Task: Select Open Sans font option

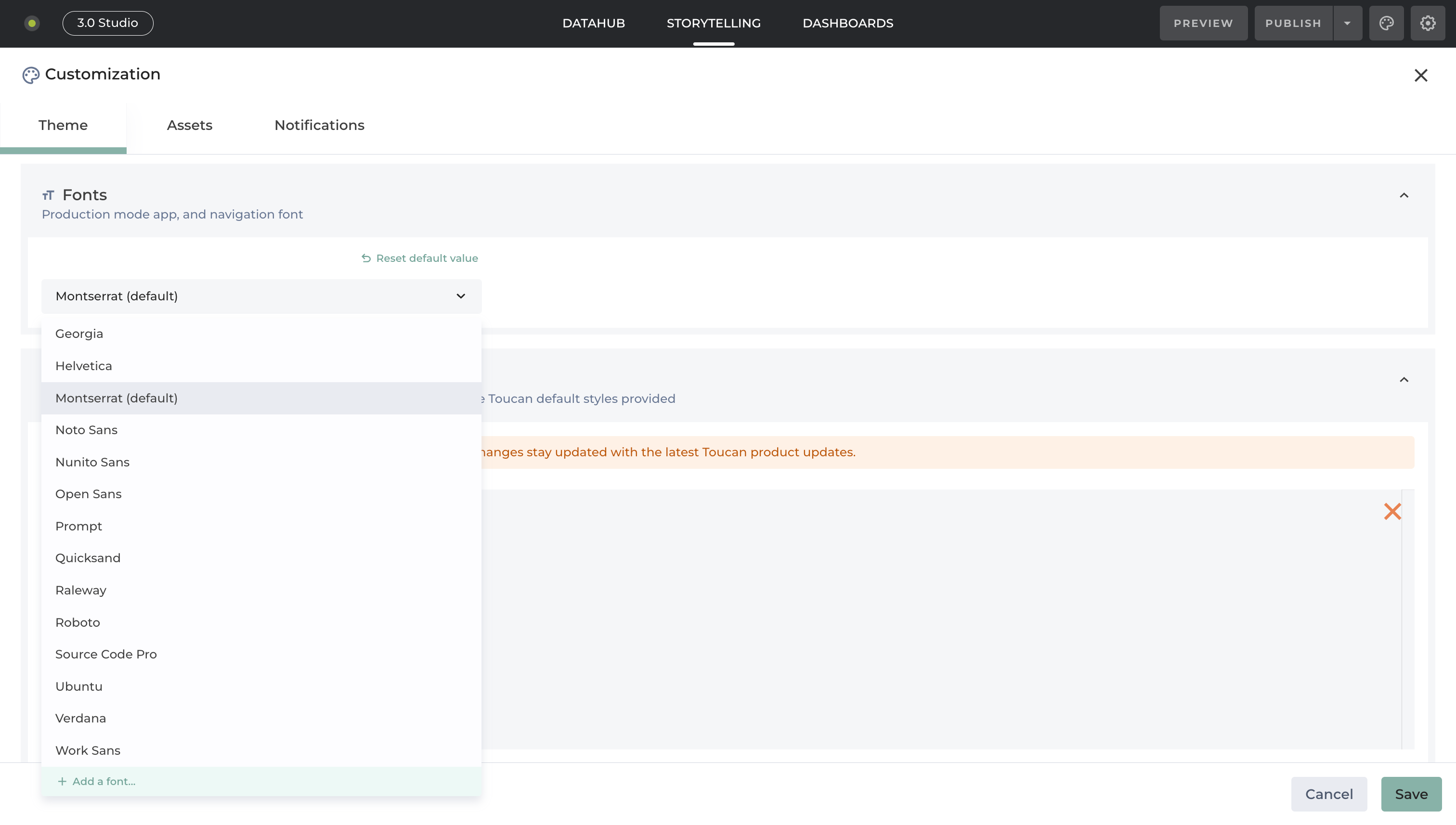Action: (x=89, y=494)
